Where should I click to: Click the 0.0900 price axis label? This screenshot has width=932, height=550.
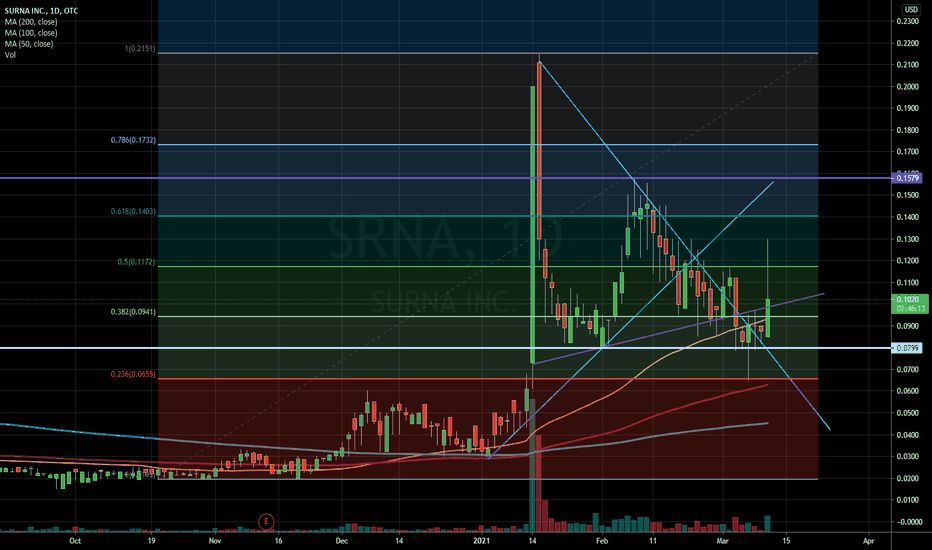(x=907, y=326)
